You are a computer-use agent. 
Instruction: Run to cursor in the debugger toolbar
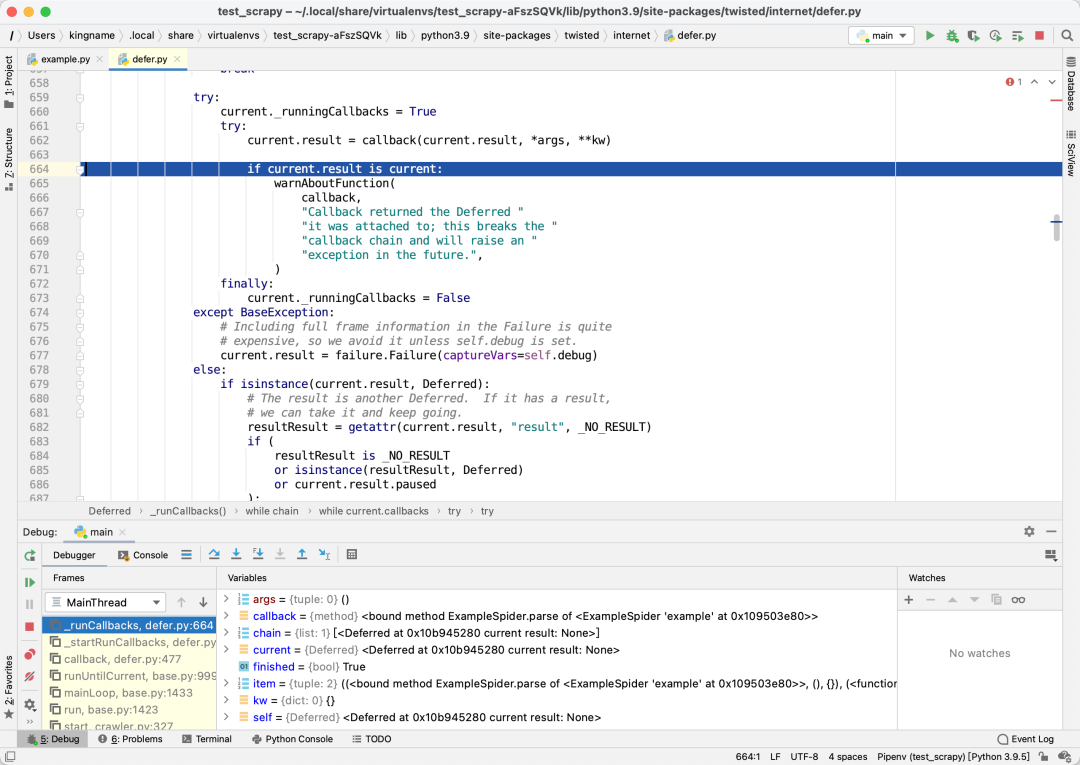[x=324, y=554]
